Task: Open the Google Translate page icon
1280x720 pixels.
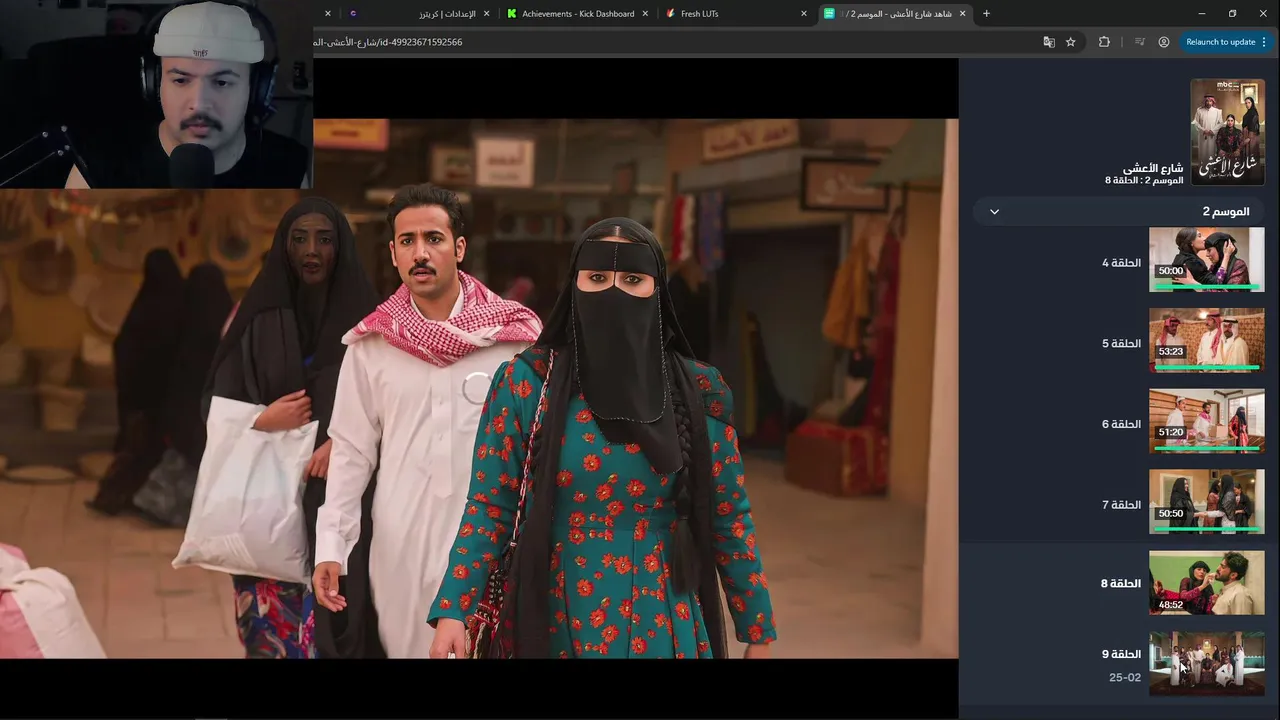Action: pyautogui.click(x=1049, y=42)
